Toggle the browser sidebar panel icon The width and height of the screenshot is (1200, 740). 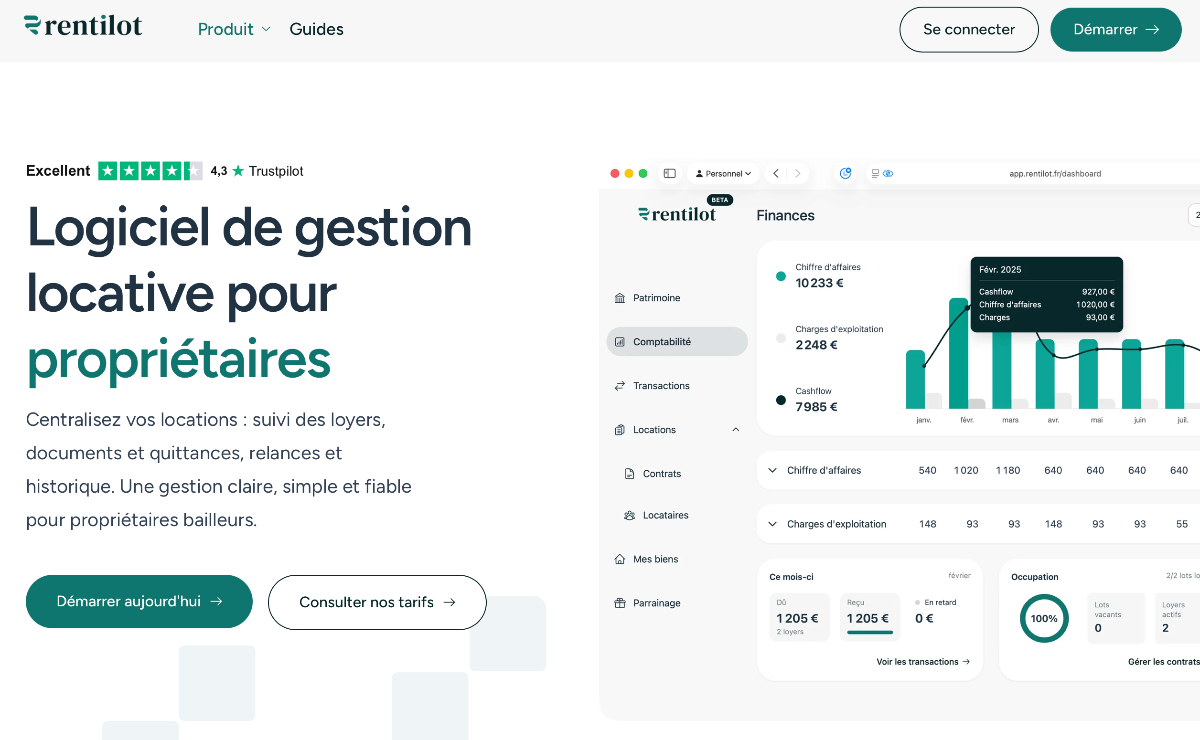pos(670,173)
